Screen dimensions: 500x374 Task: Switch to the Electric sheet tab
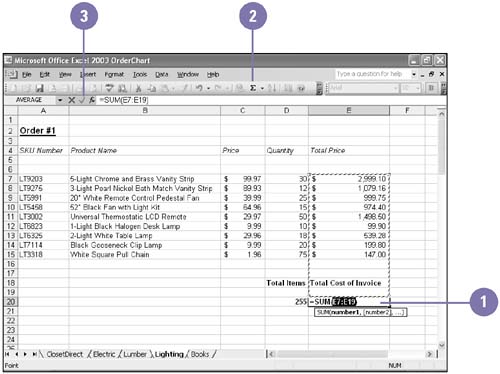(104, 354)
